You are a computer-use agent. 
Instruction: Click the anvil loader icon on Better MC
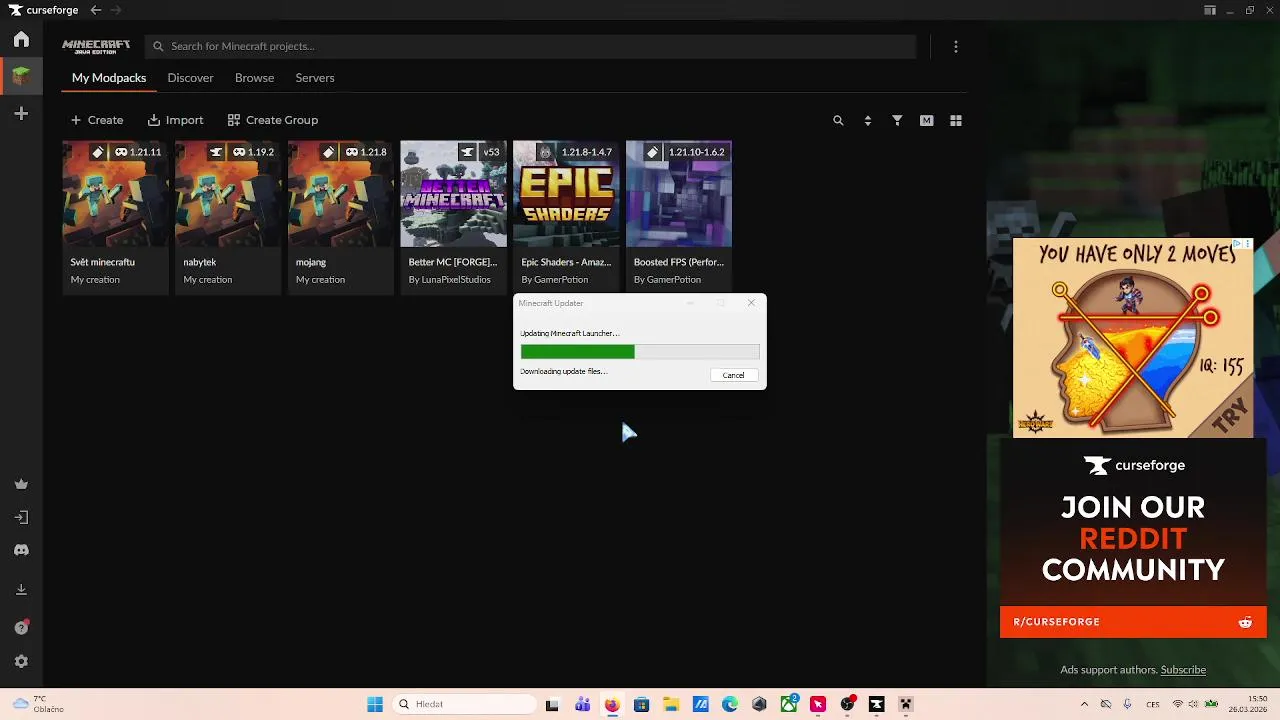point(467,152)
